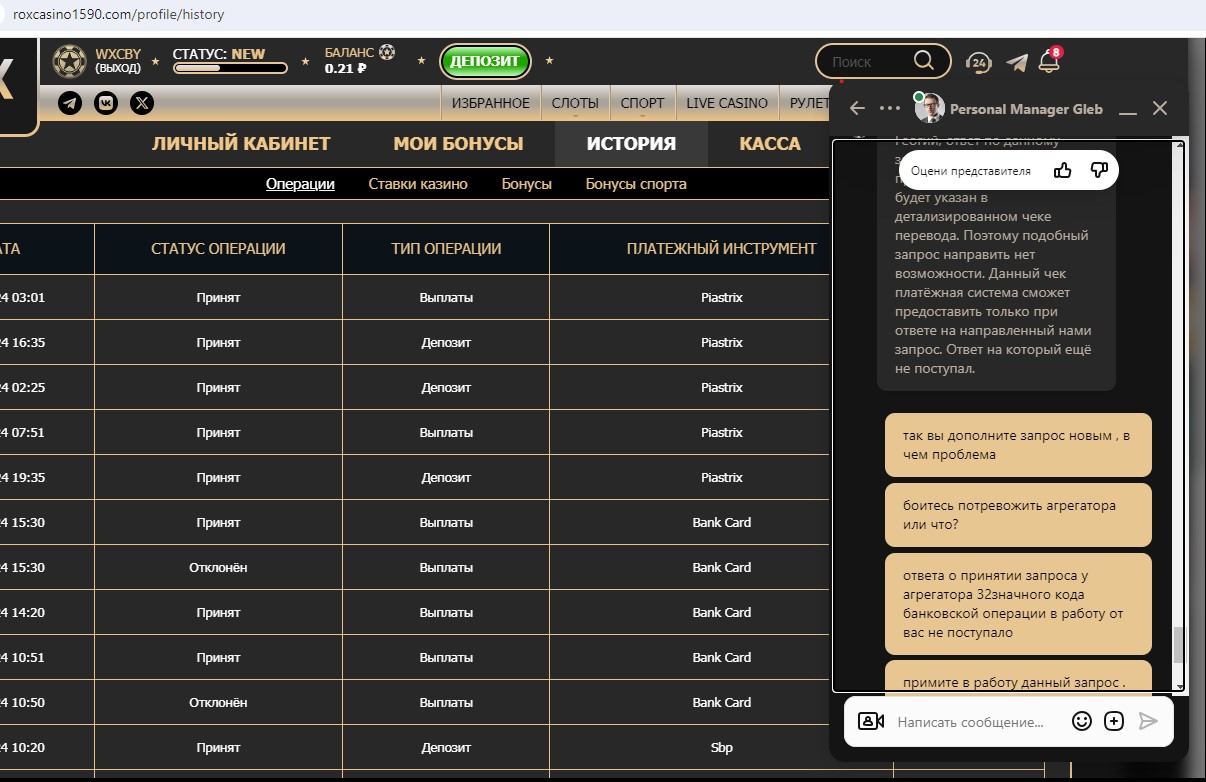Click ТИП ОПЕРАЦИИ column header
Viewport: 1206px width, 782px height.
(446, 249)
